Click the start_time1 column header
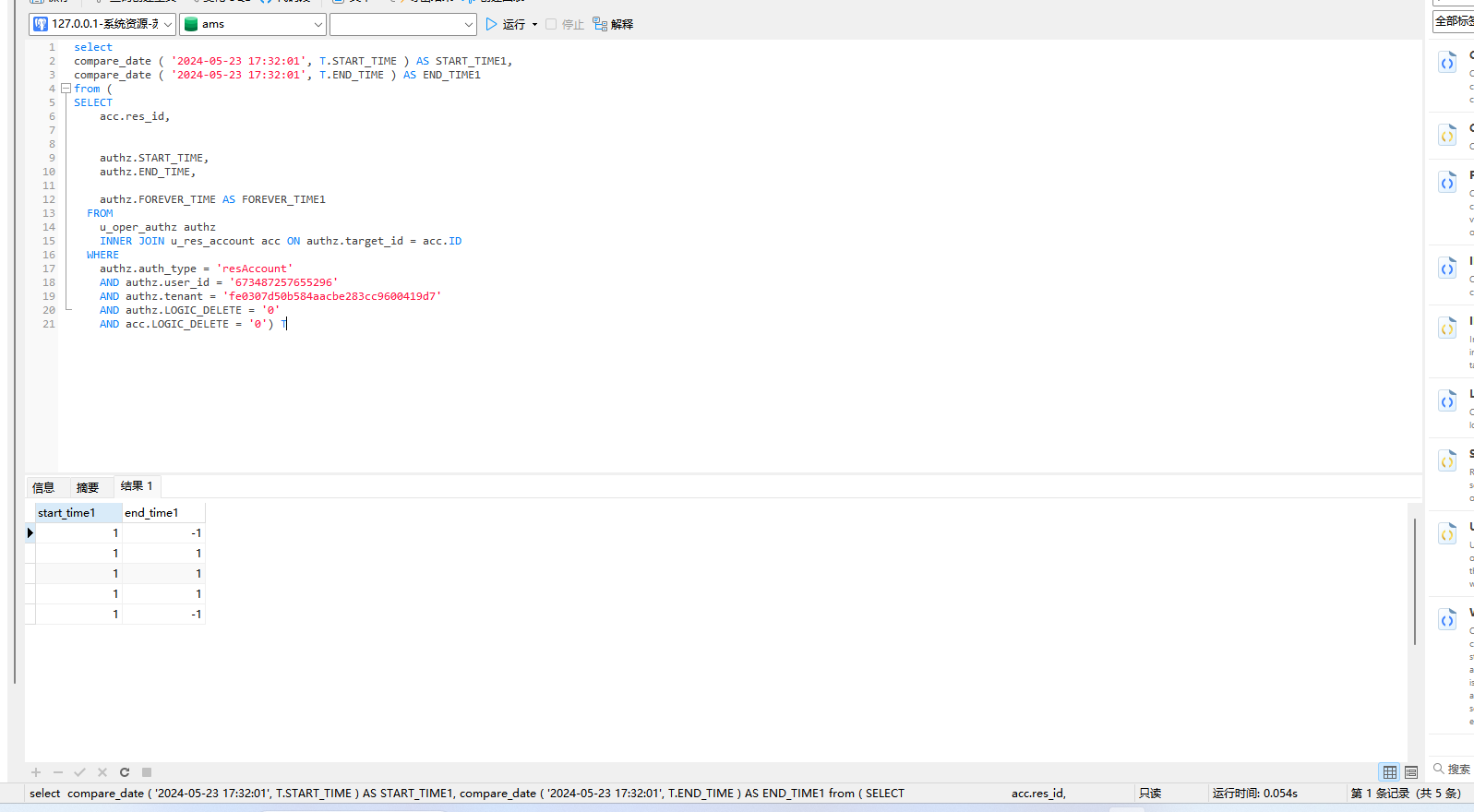Viewport: 1474px width, 812px height. [x=78, y=513]
